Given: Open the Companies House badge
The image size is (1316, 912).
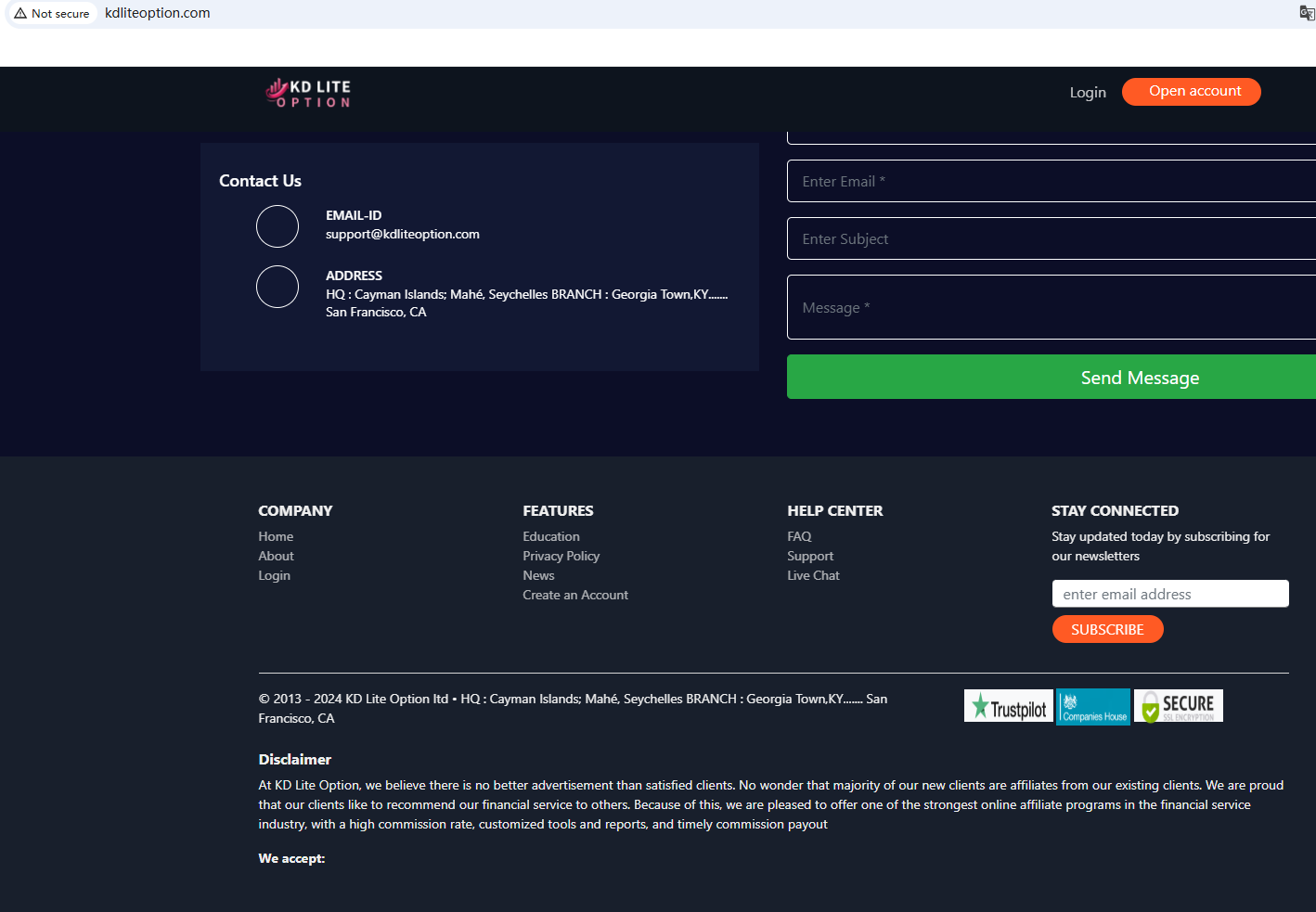Looking at the screenshot, I should click(1093, 707).
